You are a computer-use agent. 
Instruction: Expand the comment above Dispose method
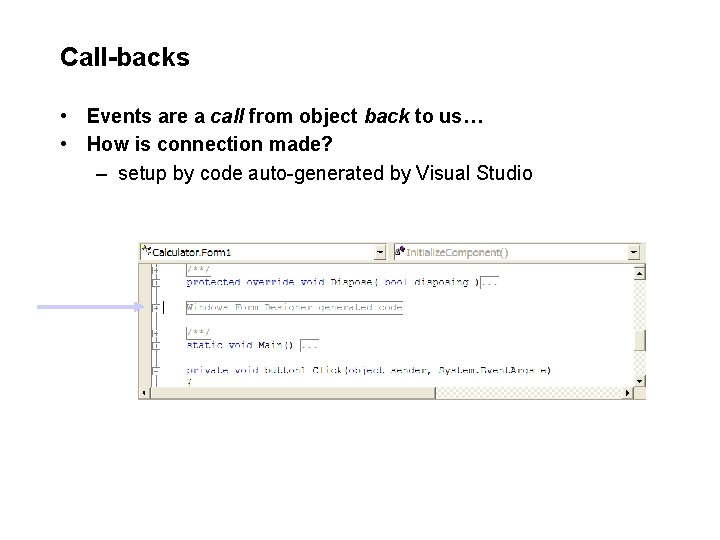pos(156,270)
